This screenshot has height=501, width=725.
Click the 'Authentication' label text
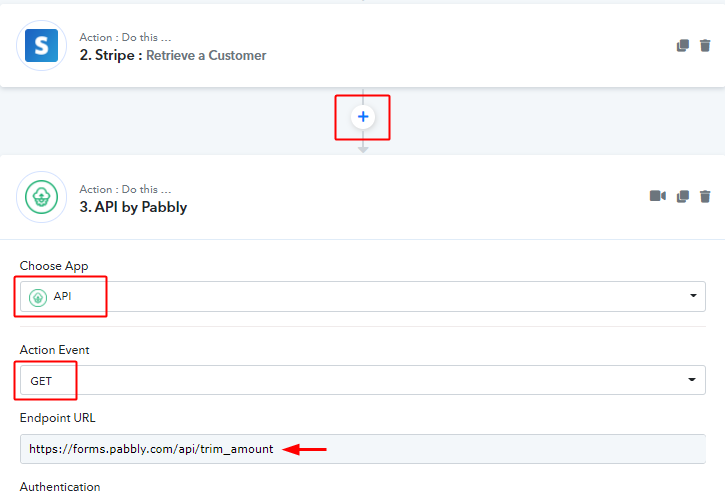[60, 487]
